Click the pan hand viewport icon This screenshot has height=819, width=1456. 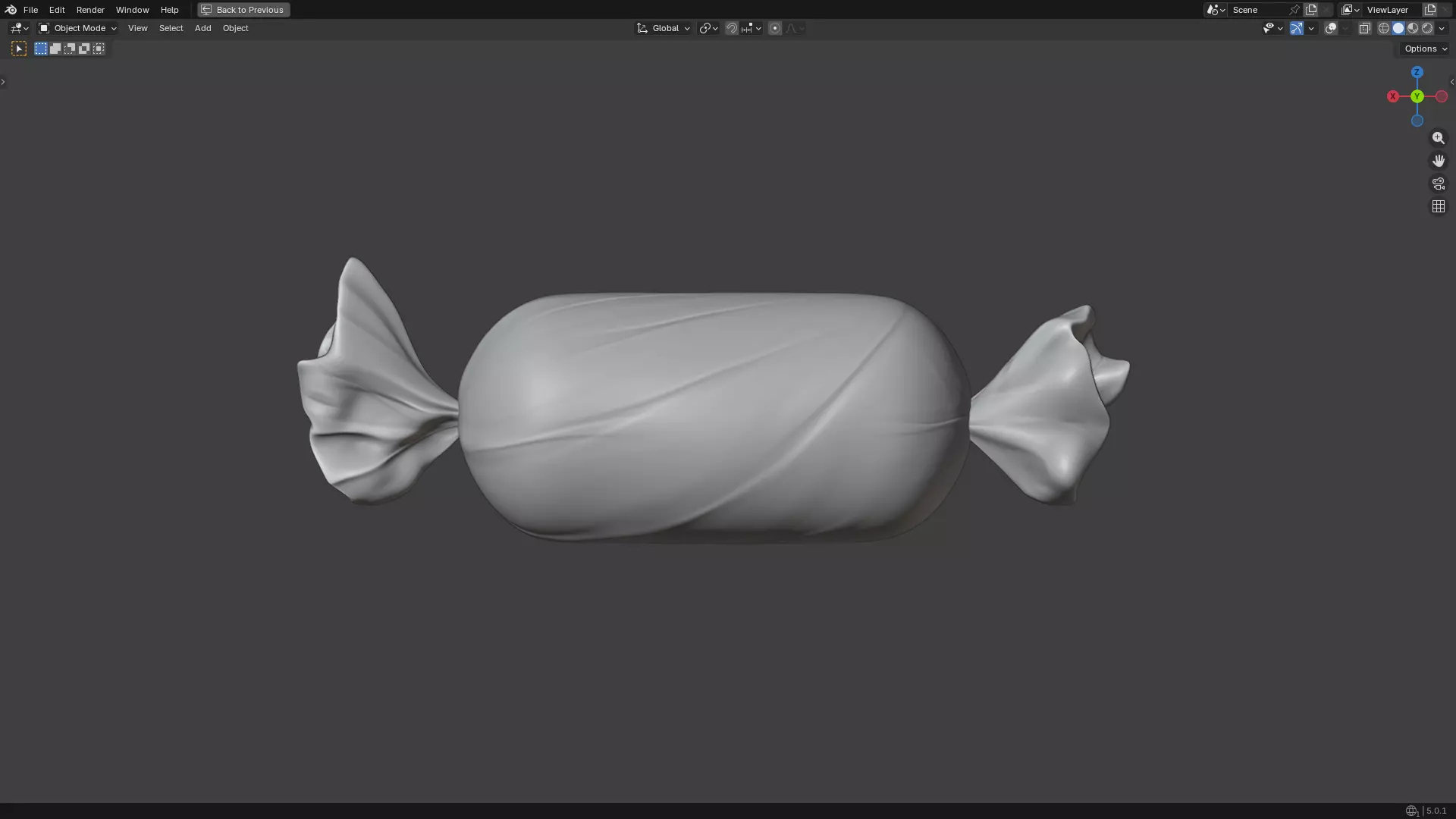pos(1438,161)
